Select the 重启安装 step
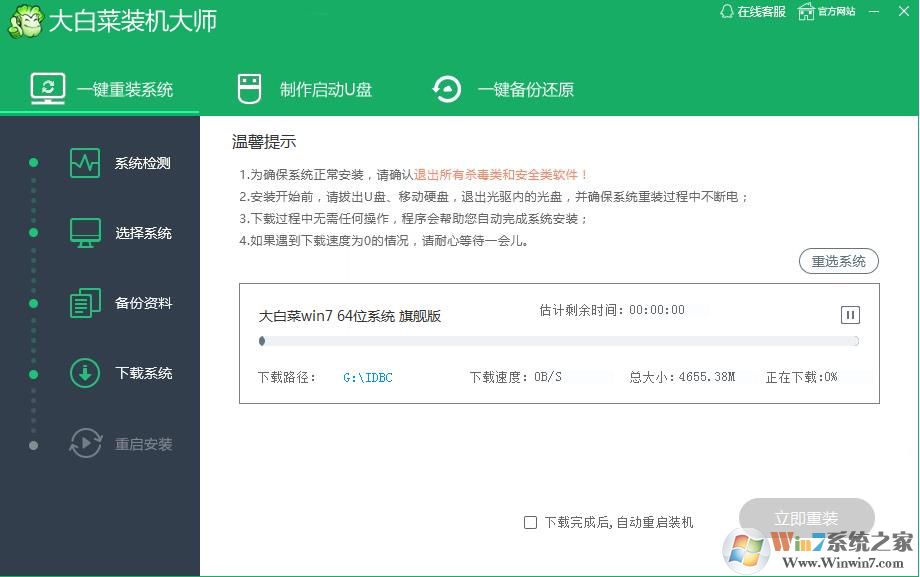 (x=120, y=444)
